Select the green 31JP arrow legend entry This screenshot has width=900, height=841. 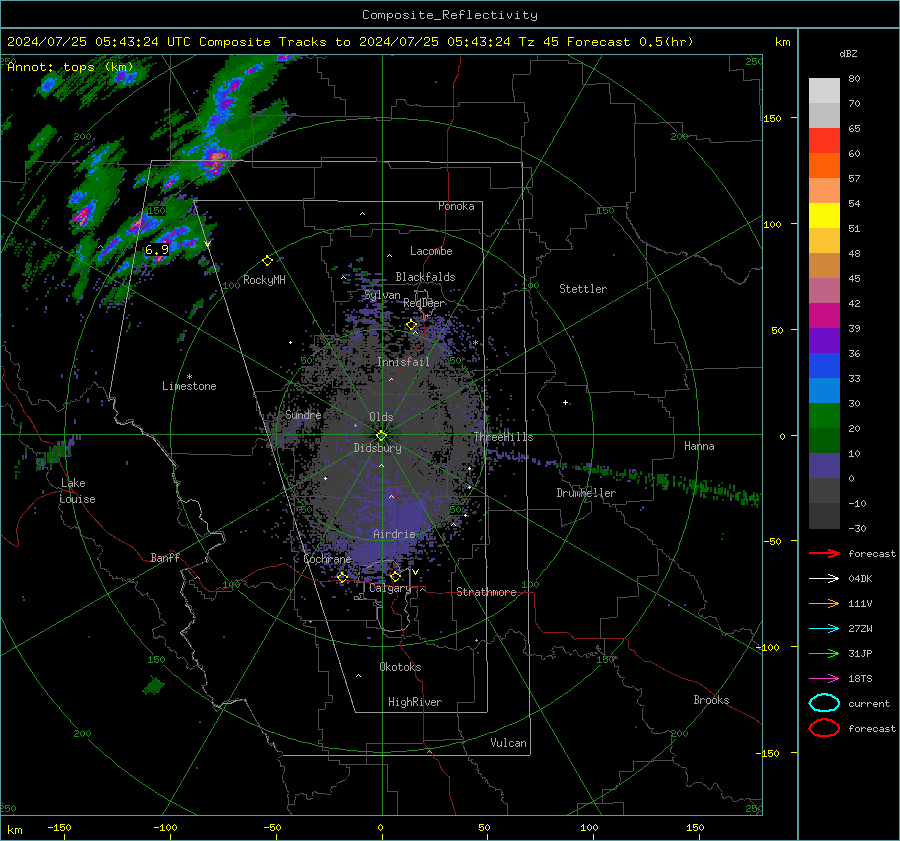(824, 653)
